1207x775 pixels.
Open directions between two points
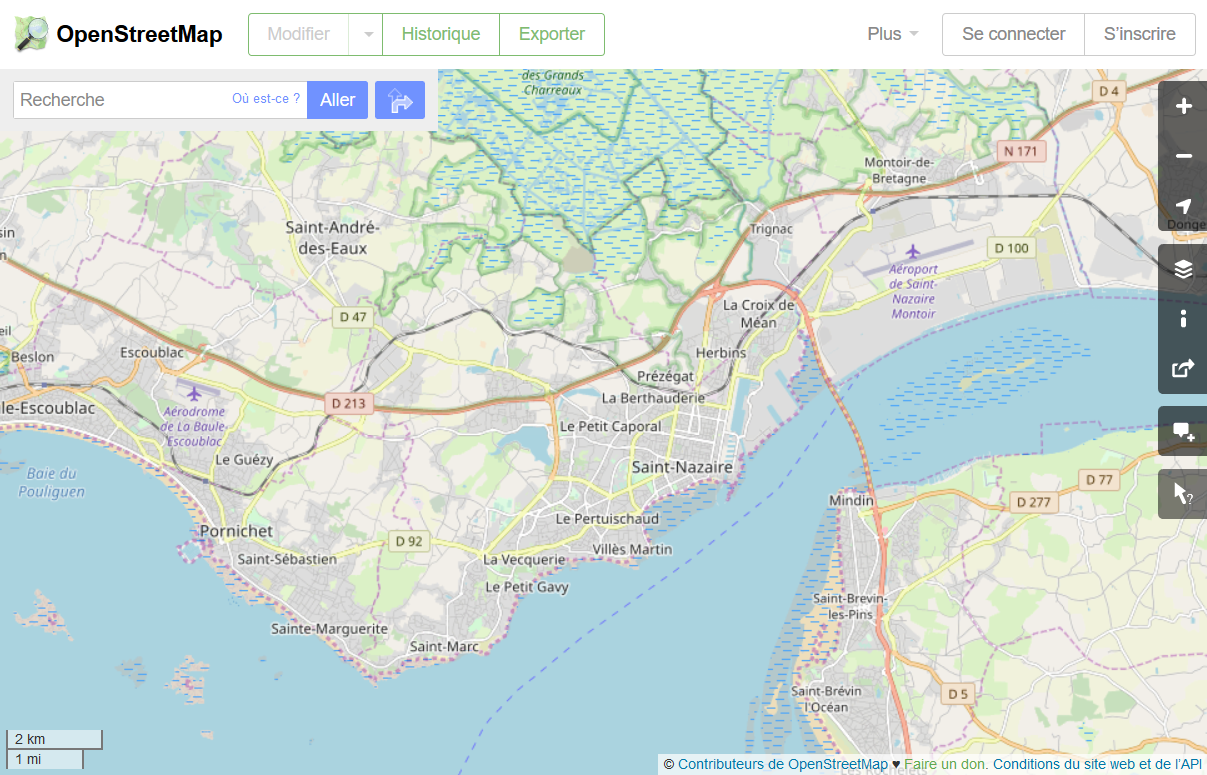pos(400,100)
